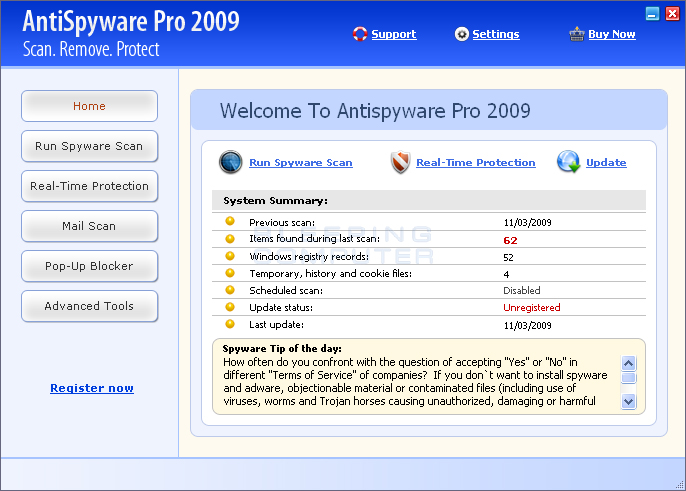
Task: Click the Scheduled scan label
Action: pyautogui.click(x=286, y=291)
